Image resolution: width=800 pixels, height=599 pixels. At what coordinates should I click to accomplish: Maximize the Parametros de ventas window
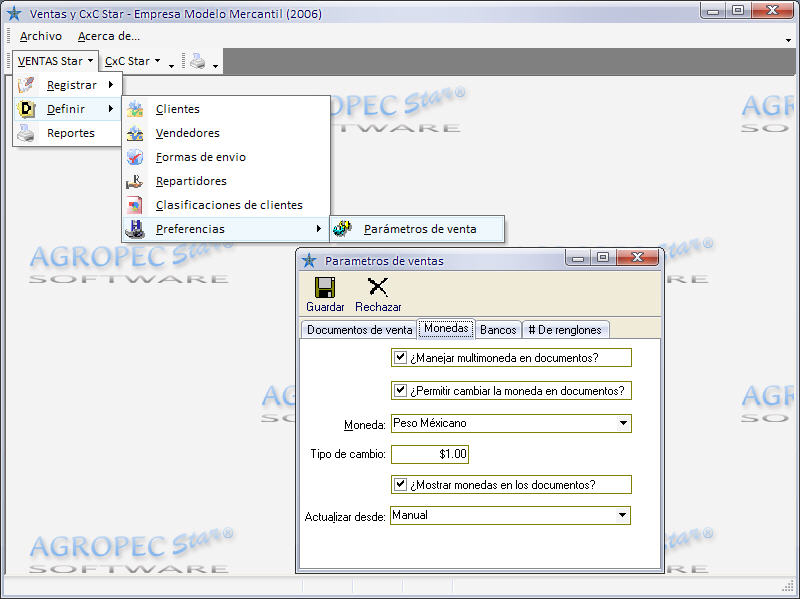point(603,258)
